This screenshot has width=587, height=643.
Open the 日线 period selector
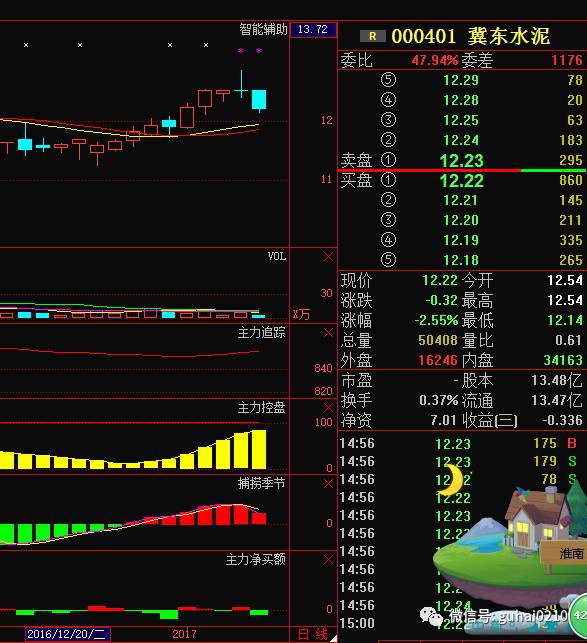click(313, 634)
